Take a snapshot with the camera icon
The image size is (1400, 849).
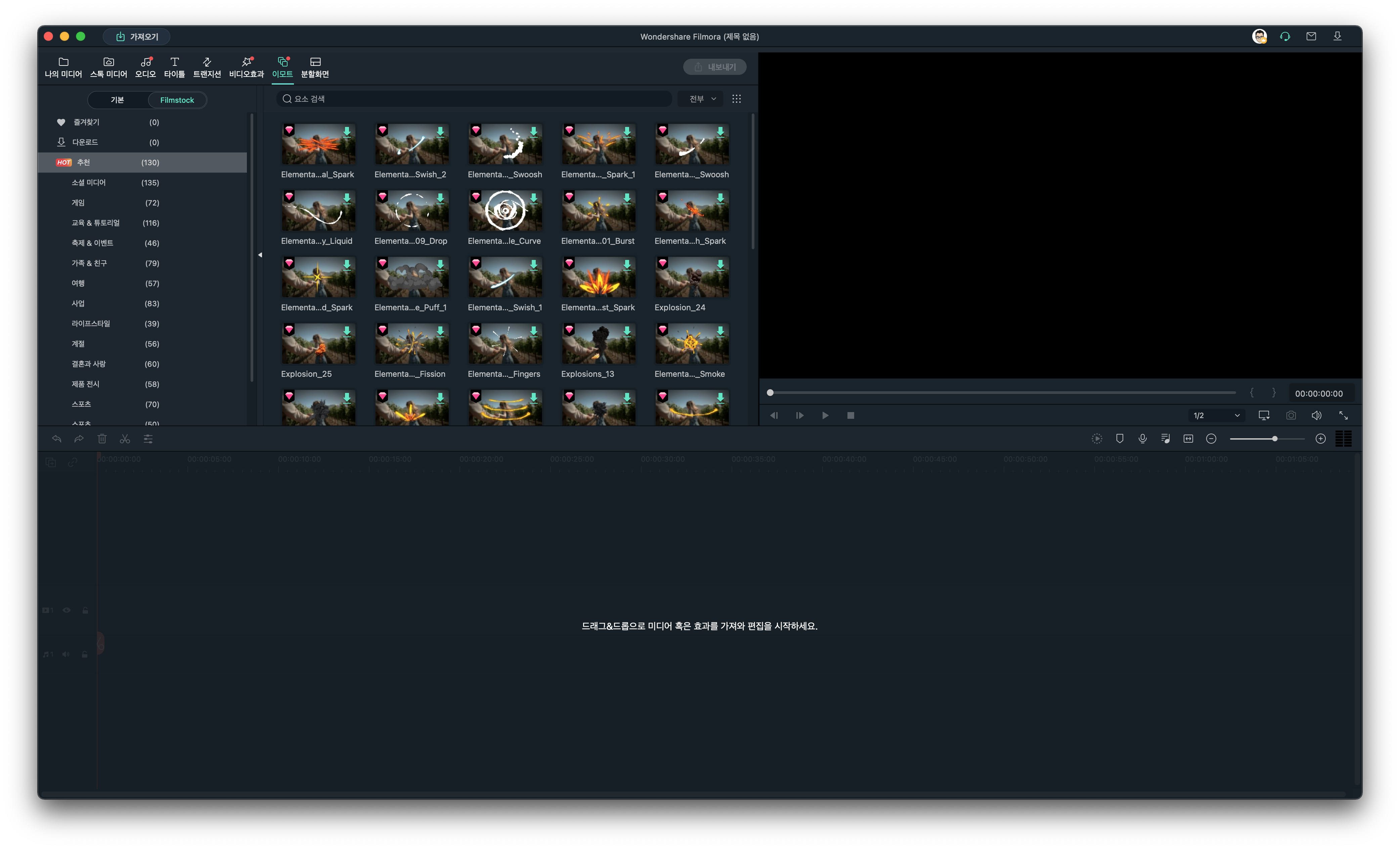[x=1291, y=415]
